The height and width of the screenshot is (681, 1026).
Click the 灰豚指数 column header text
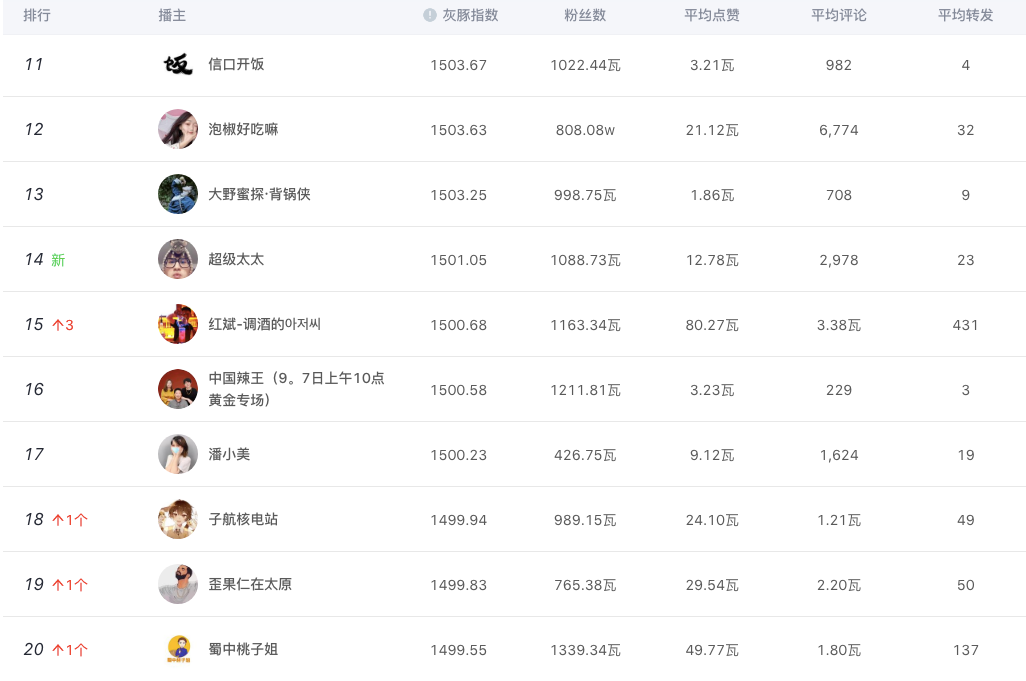[470, 16]
